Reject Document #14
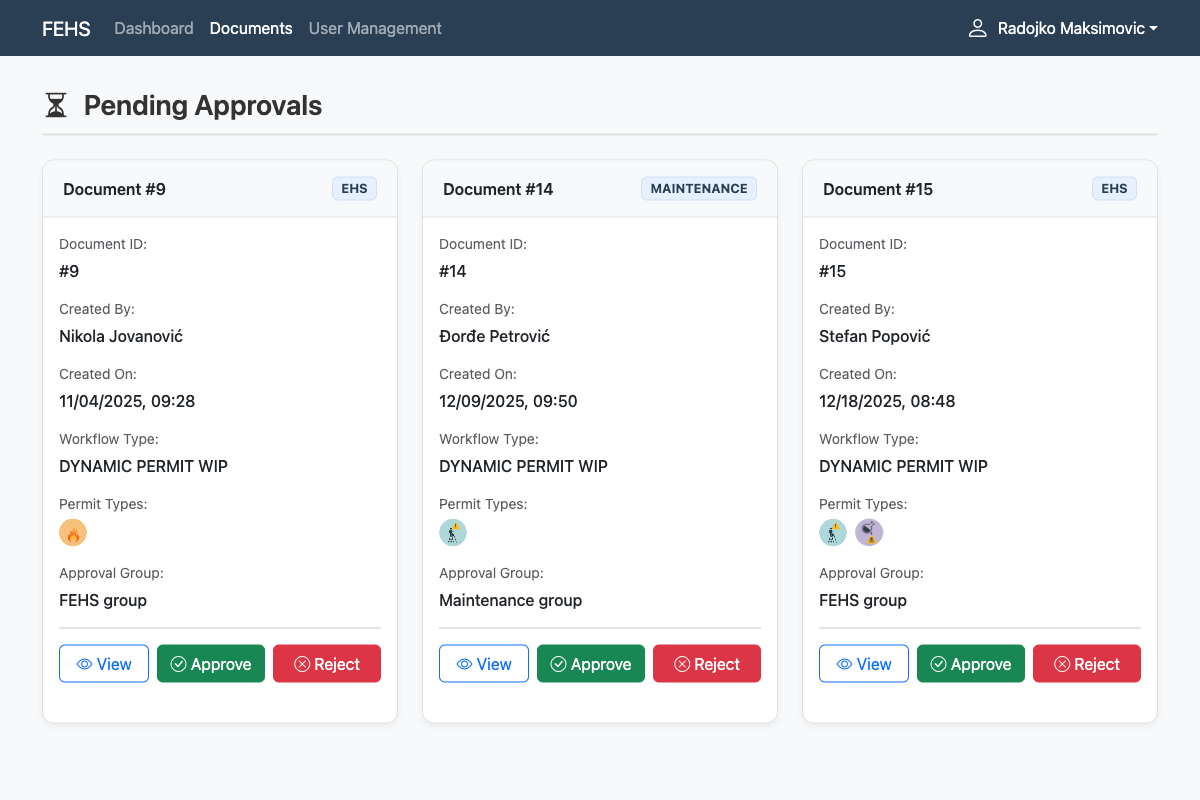 (x=707, y=663)
